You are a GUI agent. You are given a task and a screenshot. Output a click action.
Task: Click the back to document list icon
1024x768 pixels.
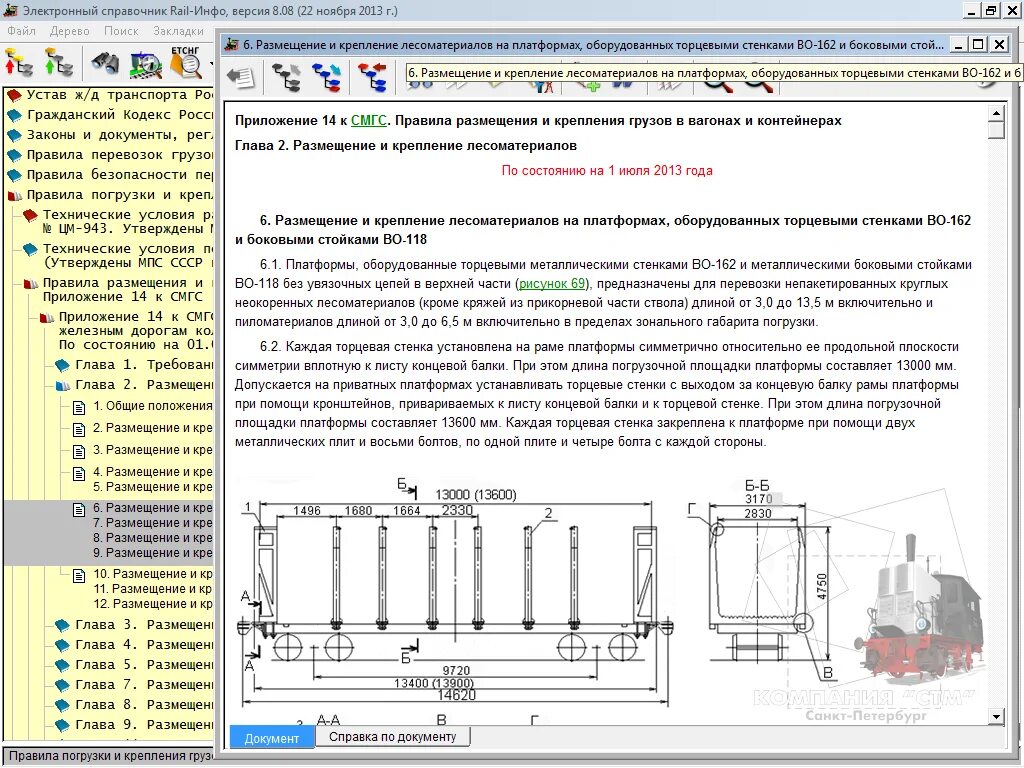pyautogui.click(x=241, y=77)
